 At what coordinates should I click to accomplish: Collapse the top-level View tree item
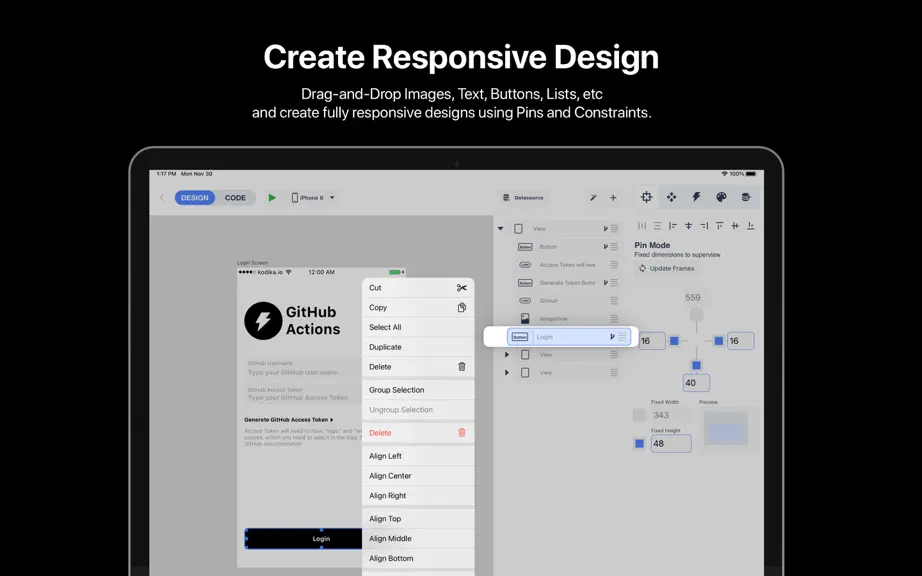coord(500,229)
